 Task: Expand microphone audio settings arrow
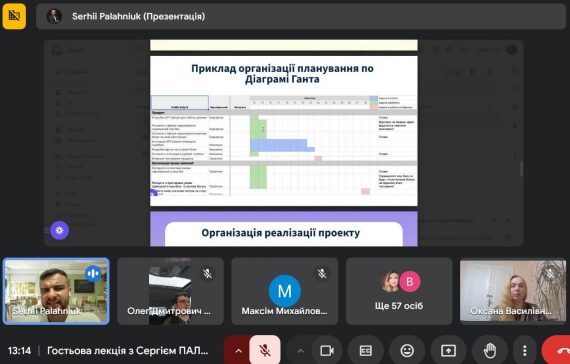pyautogui.click(x=238, y=351)
